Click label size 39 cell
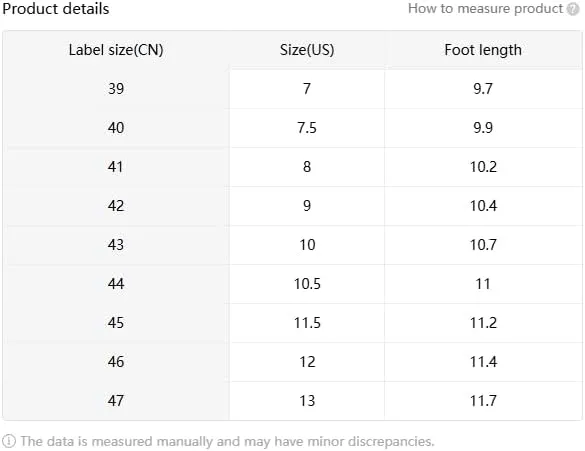585x451 pixels. pyautogui.click(x=116, y=89)
